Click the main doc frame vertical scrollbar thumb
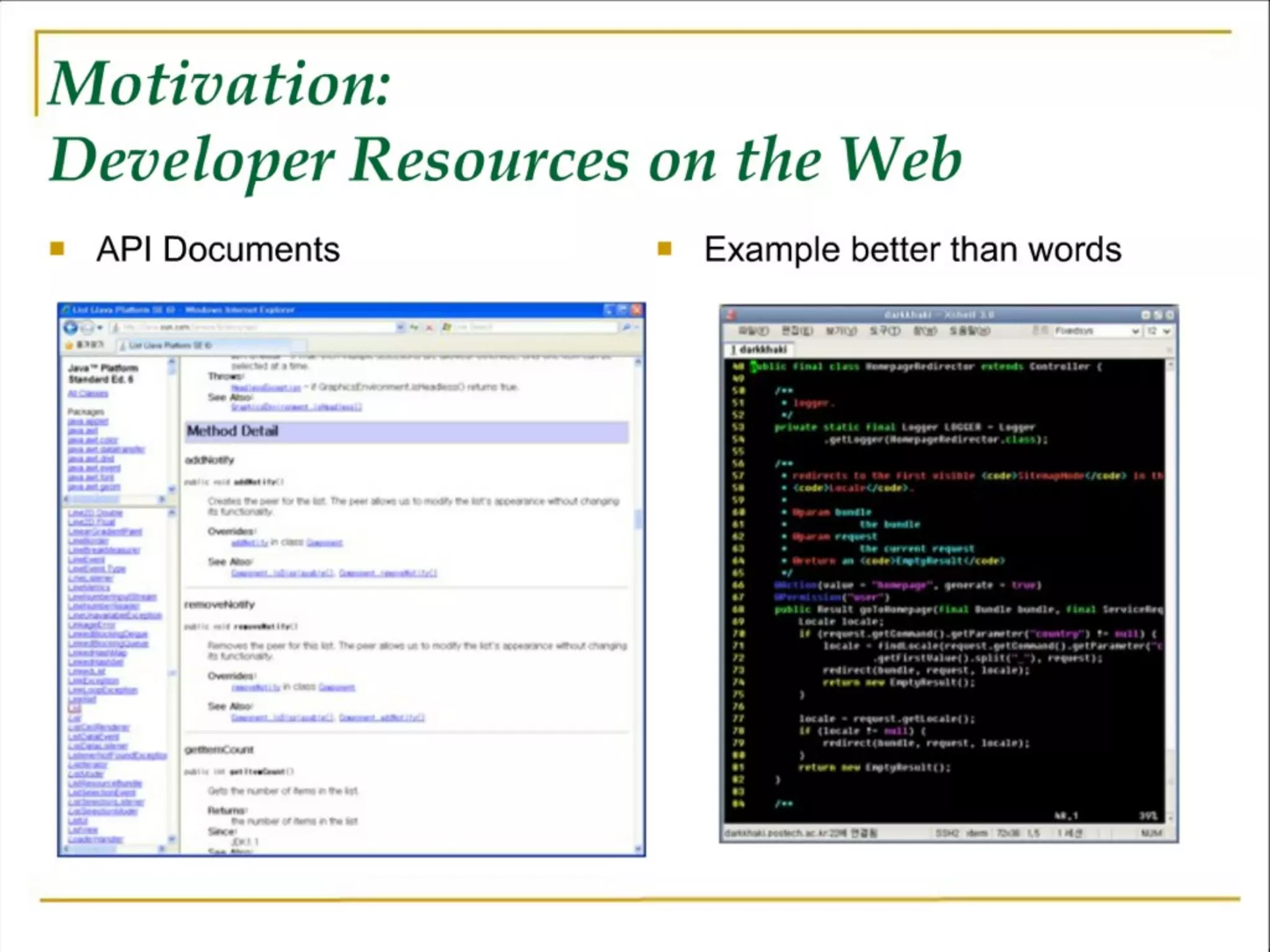 637,519
